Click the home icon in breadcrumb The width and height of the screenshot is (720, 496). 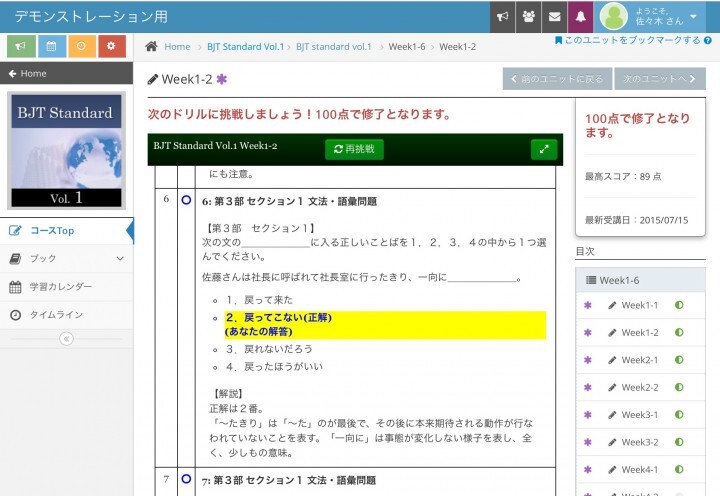[152, 46]
